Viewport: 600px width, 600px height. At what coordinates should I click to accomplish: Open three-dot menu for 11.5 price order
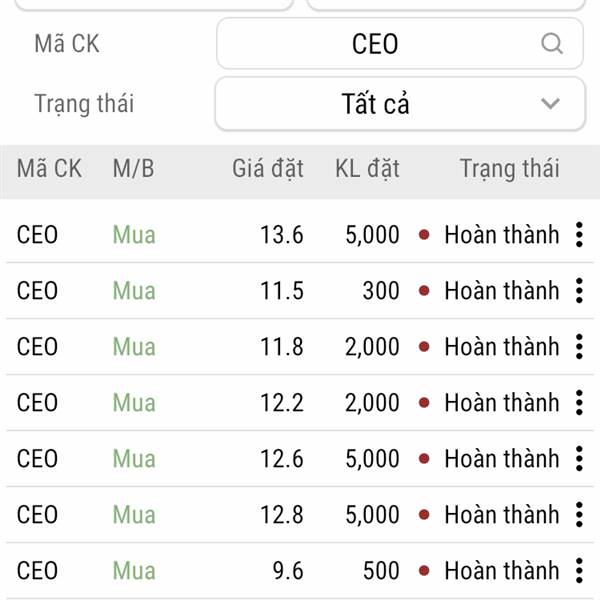(x=579, y=290)
